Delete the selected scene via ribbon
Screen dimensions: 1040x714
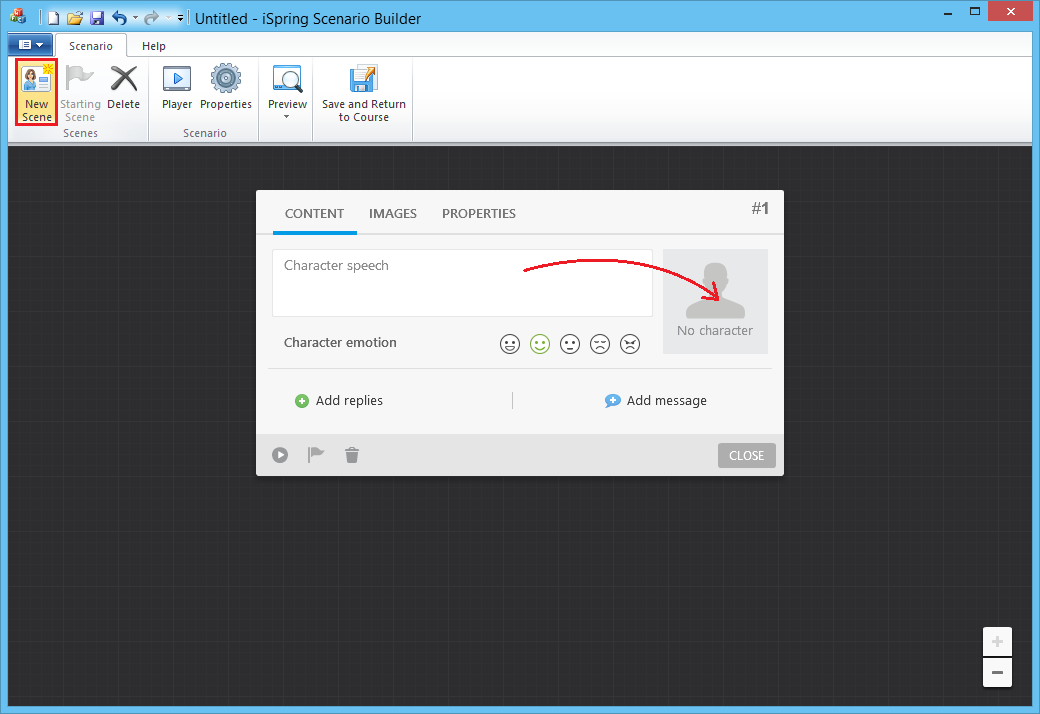pos(123,87)
